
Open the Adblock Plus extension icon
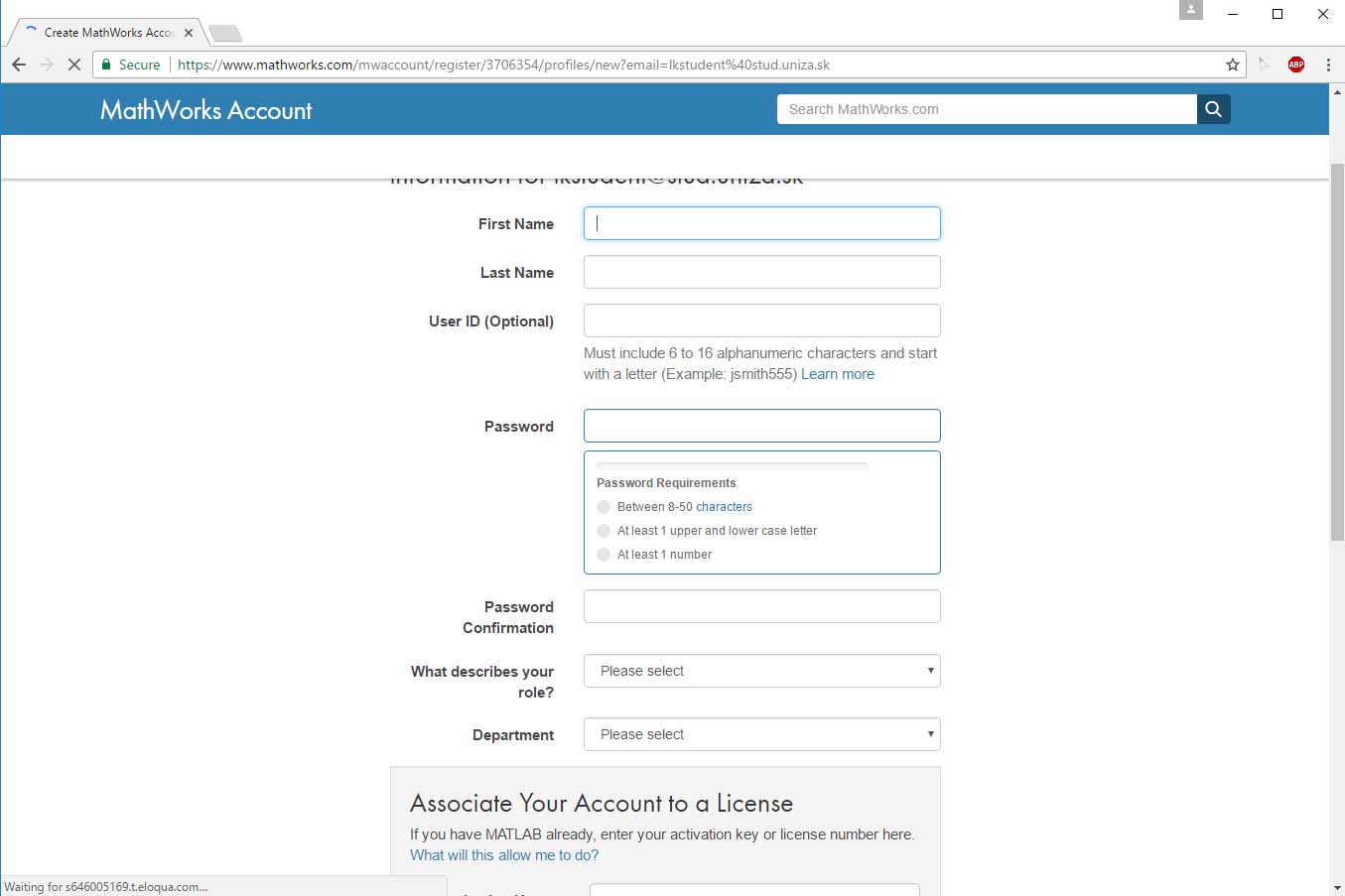coord(1296,64)
